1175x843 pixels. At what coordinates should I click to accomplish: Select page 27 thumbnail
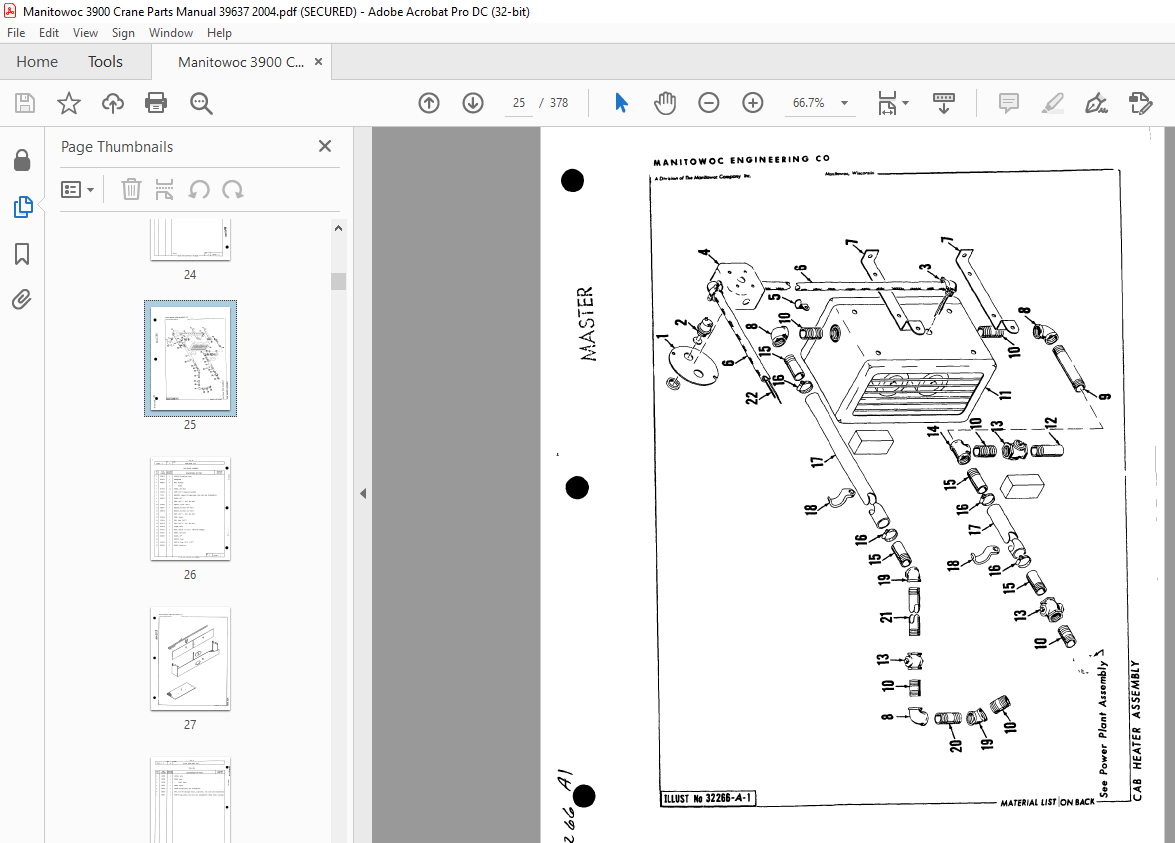click(x=190, y=659)
